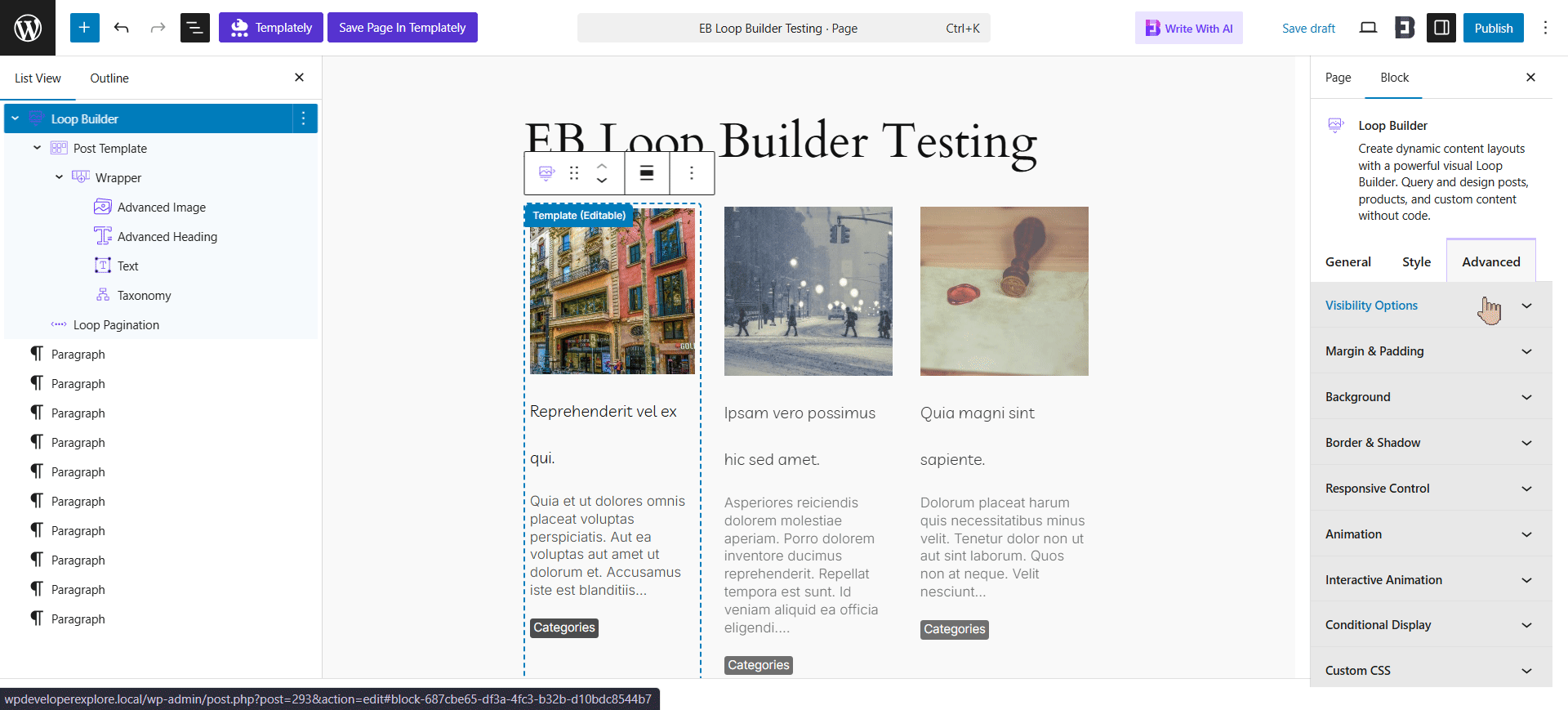Select Taxonomy block in list view
The height and width of the screenshot is (710, 1568).
click(145, 296)
